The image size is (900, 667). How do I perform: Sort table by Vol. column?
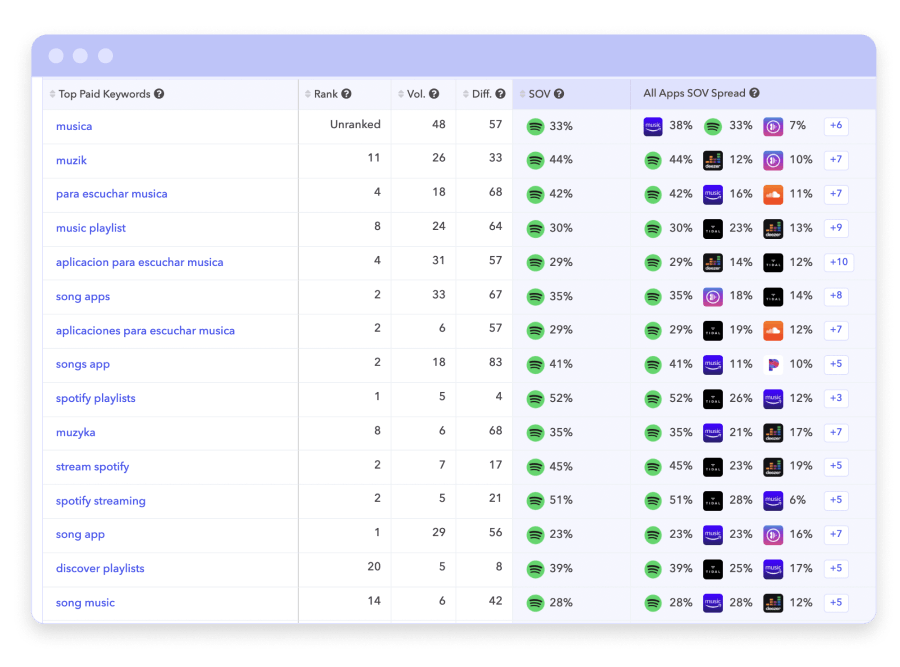401,94
